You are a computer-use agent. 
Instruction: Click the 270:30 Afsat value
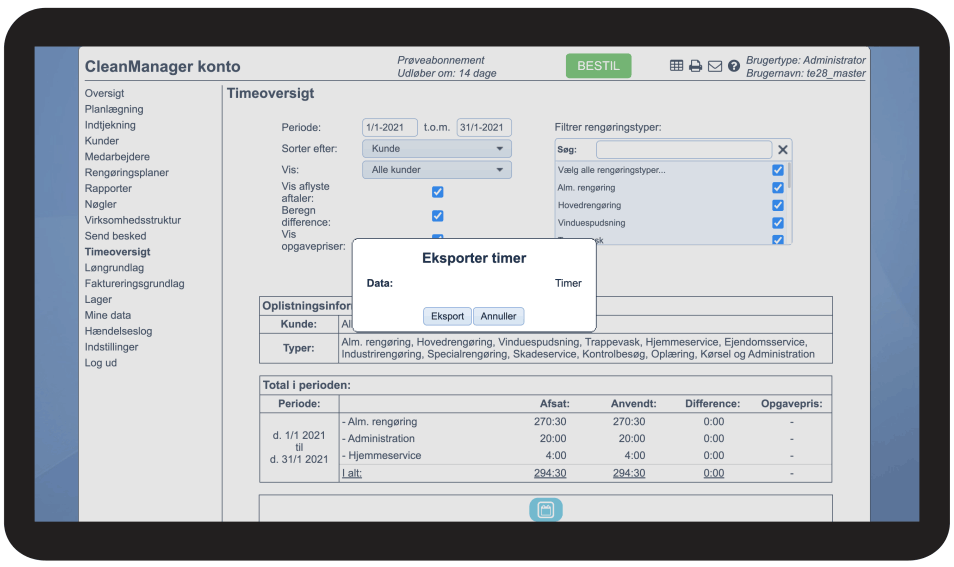tap(550, 421)
